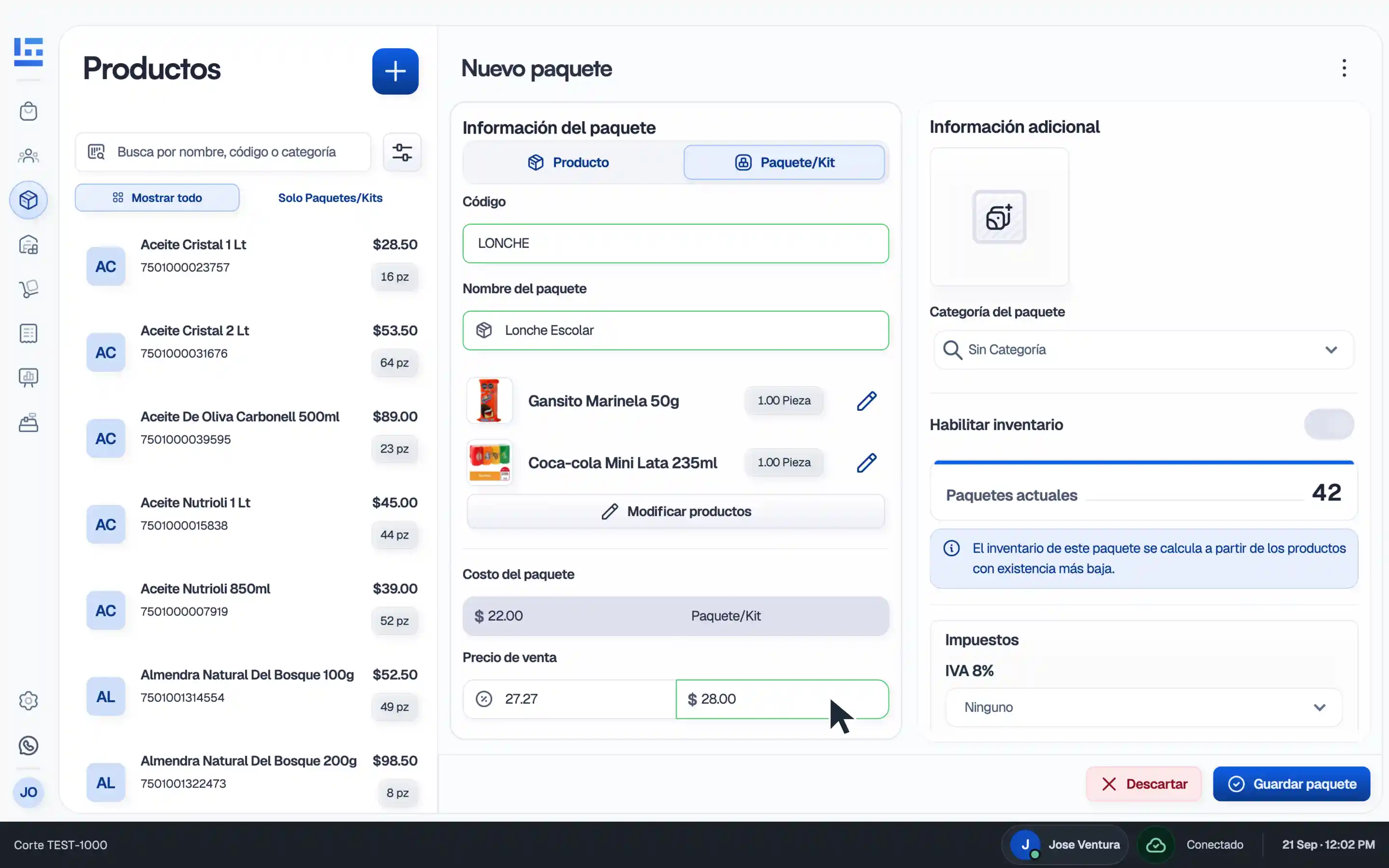Click the Código field containing LONCHE

coord(676,244)
